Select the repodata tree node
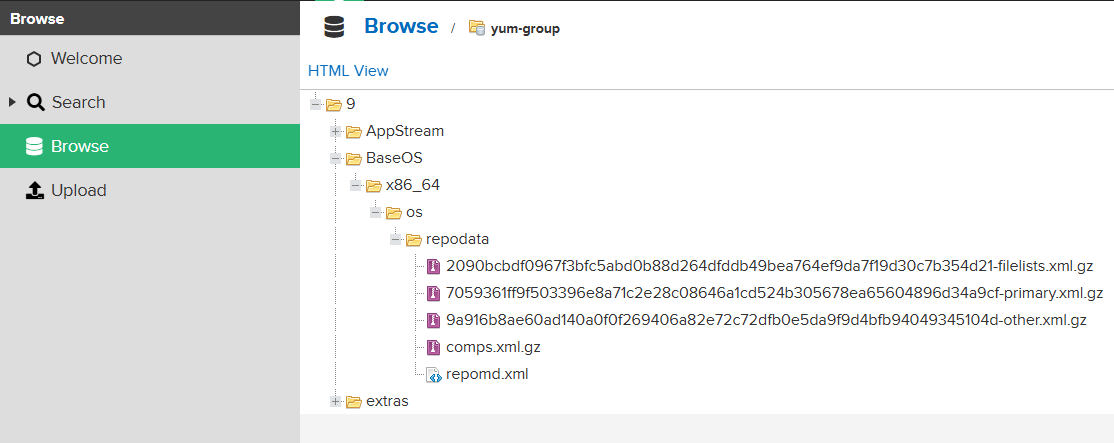Viewport: 1114px width, 443px height. pyautogui.click(x=458, y=239)
